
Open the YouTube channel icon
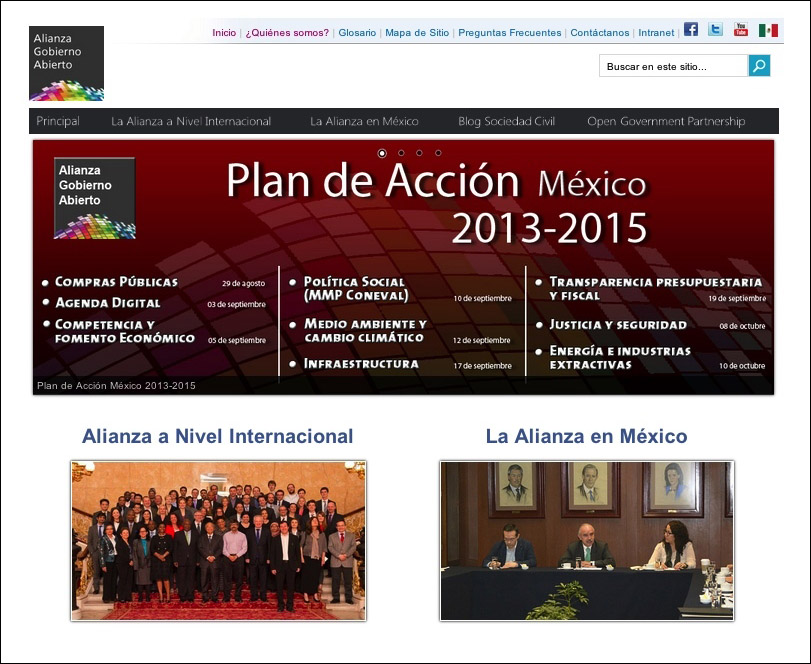click(741, 29)
